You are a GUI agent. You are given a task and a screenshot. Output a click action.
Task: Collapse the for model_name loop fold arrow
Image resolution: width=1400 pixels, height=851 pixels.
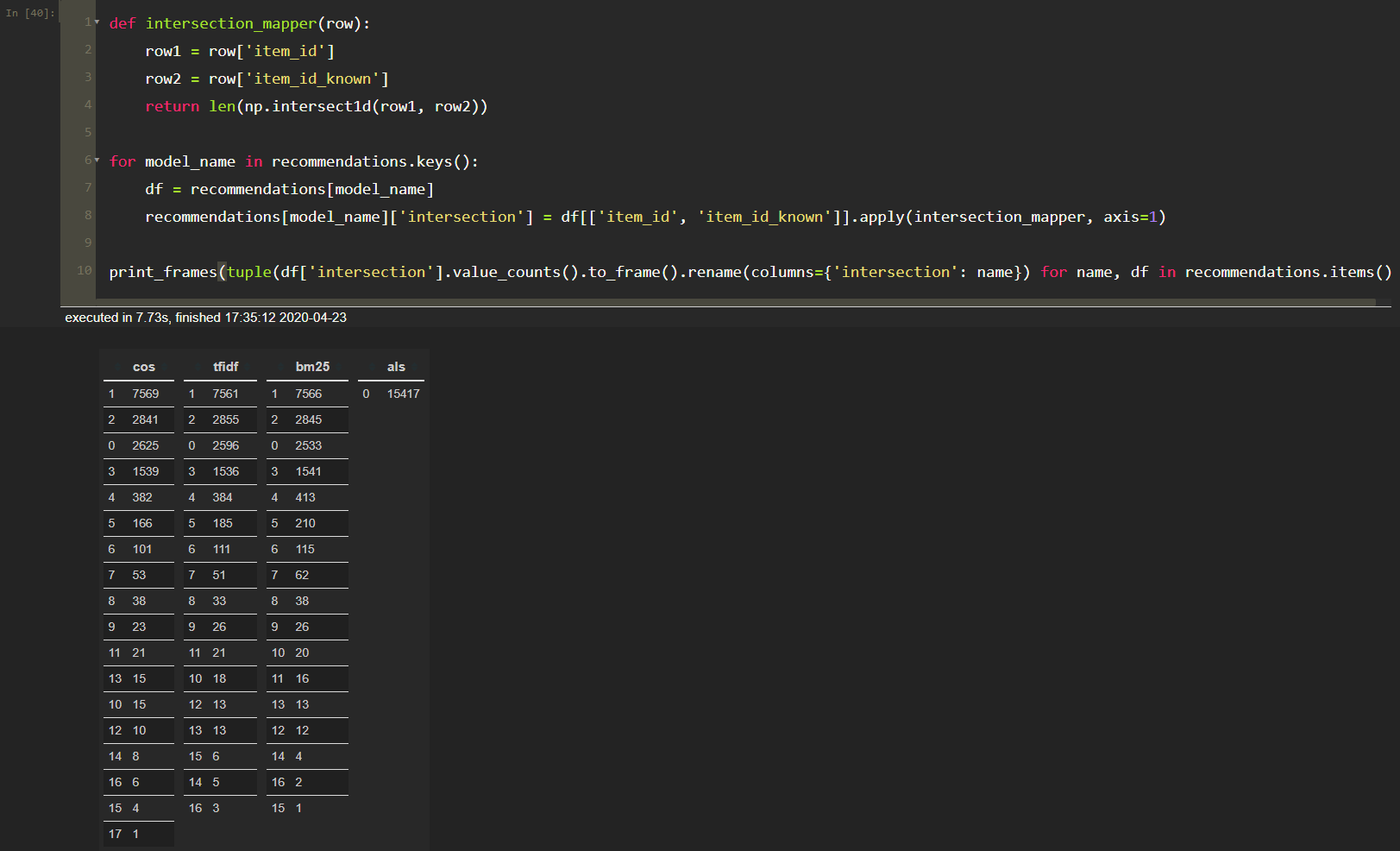pyautogui.click(x=97, y=160)
